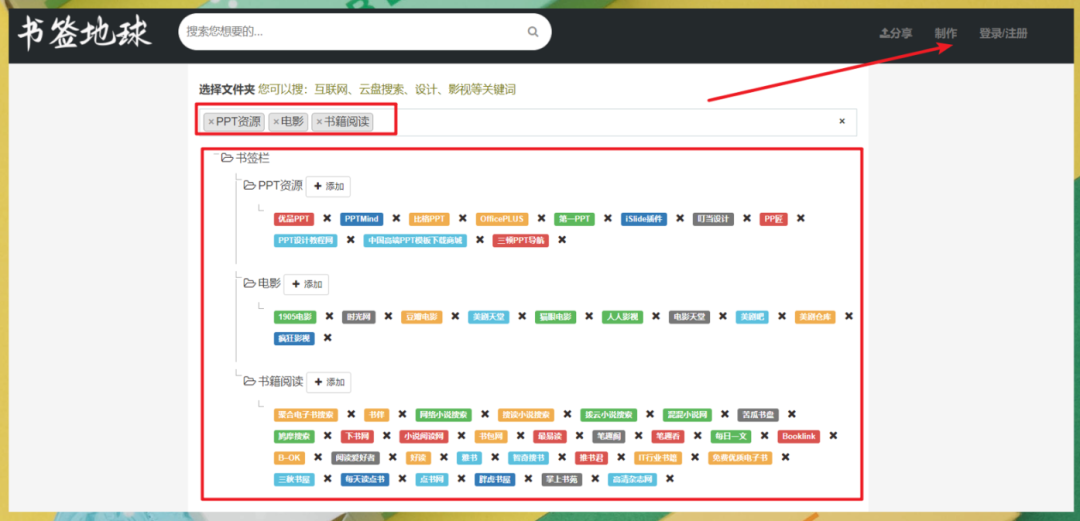The height and width of the screenshot is (521, 1080).
Task: Click the search magnifier icon
Action: click(532, 32)
